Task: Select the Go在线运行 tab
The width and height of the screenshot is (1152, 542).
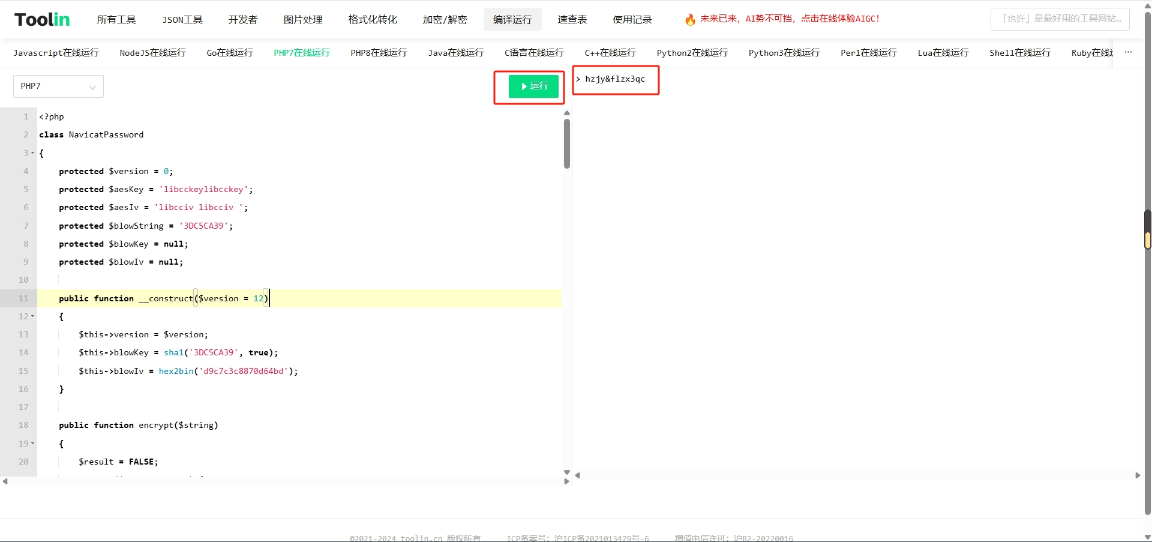Action: point(229,53)
